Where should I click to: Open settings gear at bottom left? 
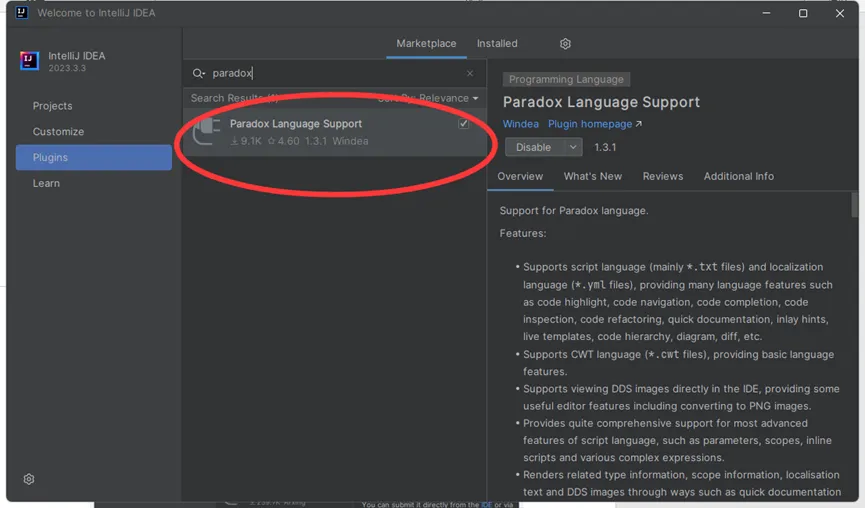(29, 479)
